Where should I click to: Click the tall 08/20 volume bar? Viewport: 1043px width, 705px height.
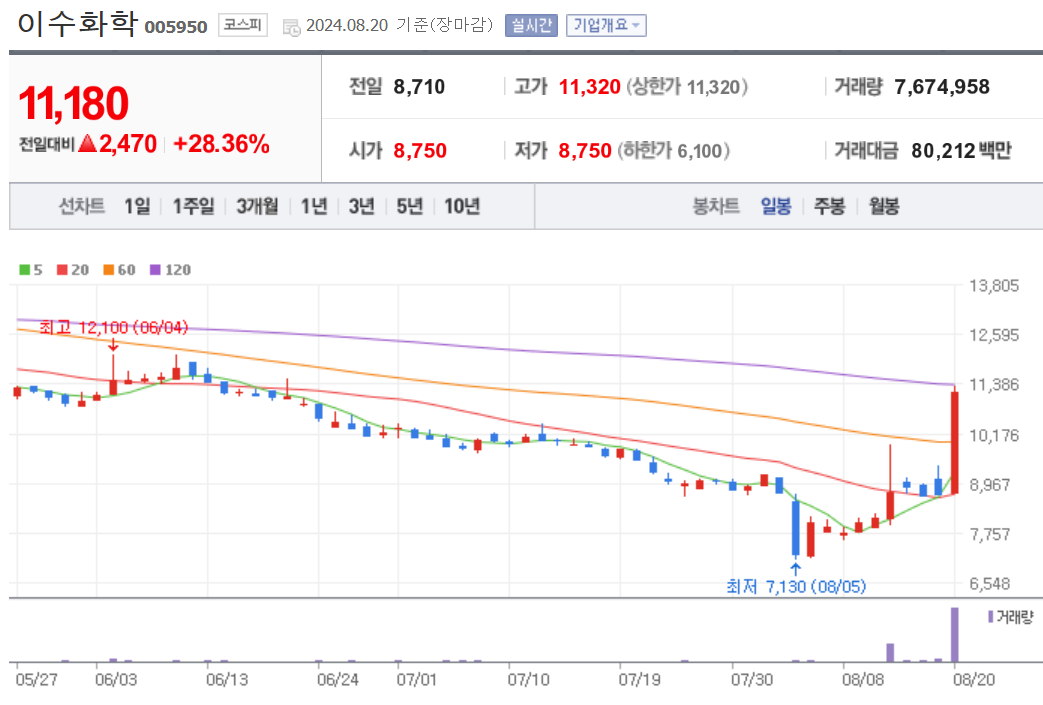955,634
